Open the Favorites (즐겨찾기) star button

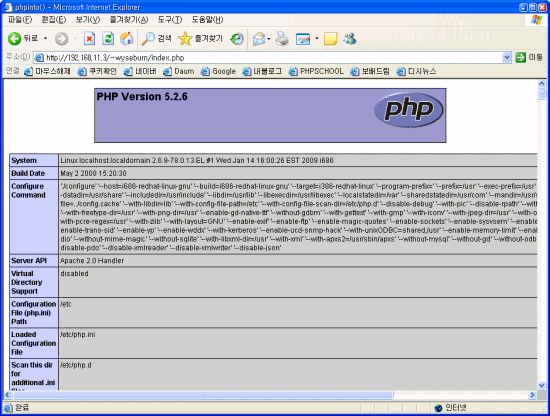[x=200, y=39]
